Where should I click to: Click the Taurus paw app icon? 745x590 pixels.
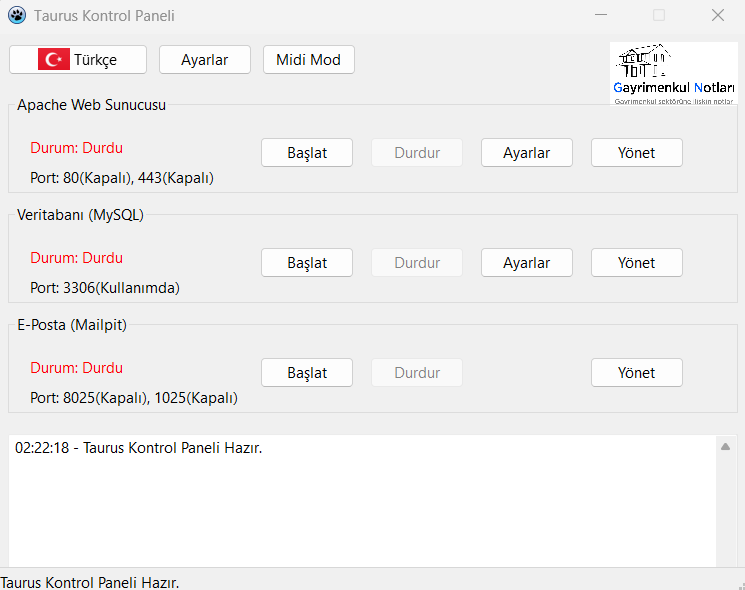click(17, 16)
